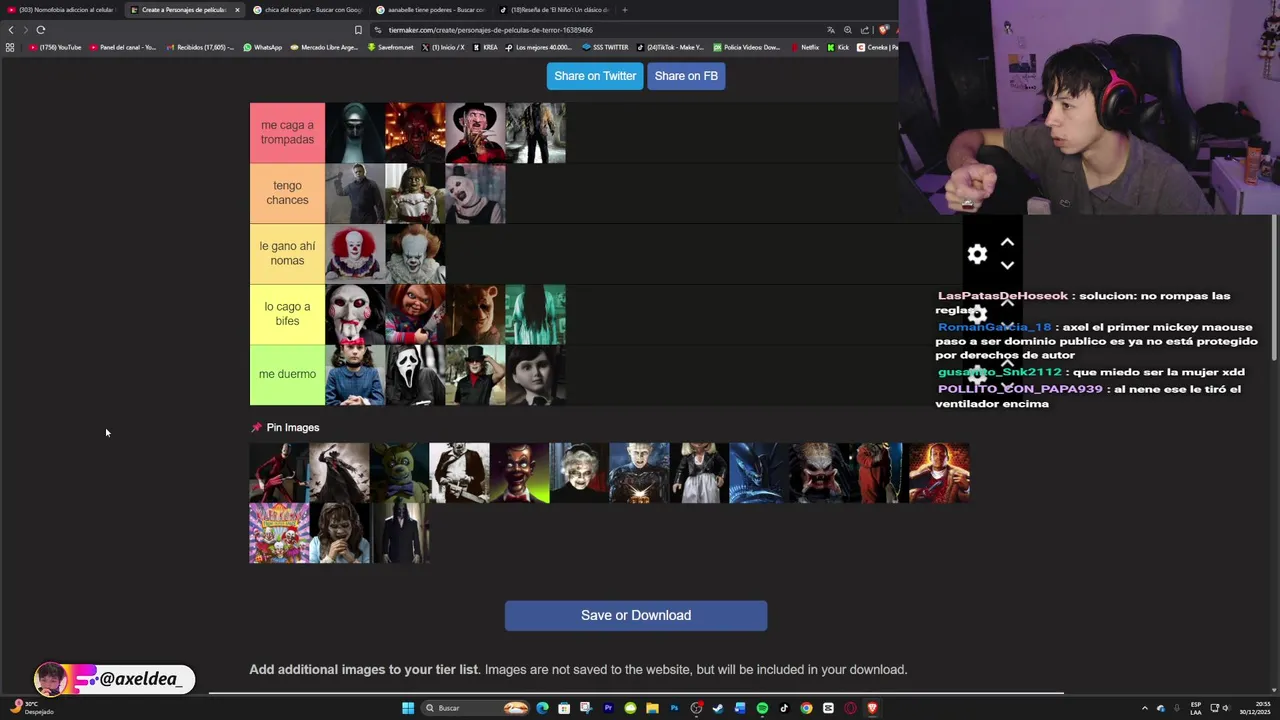Click Leatherface image in the unranked pool

(x=459, y=473)
